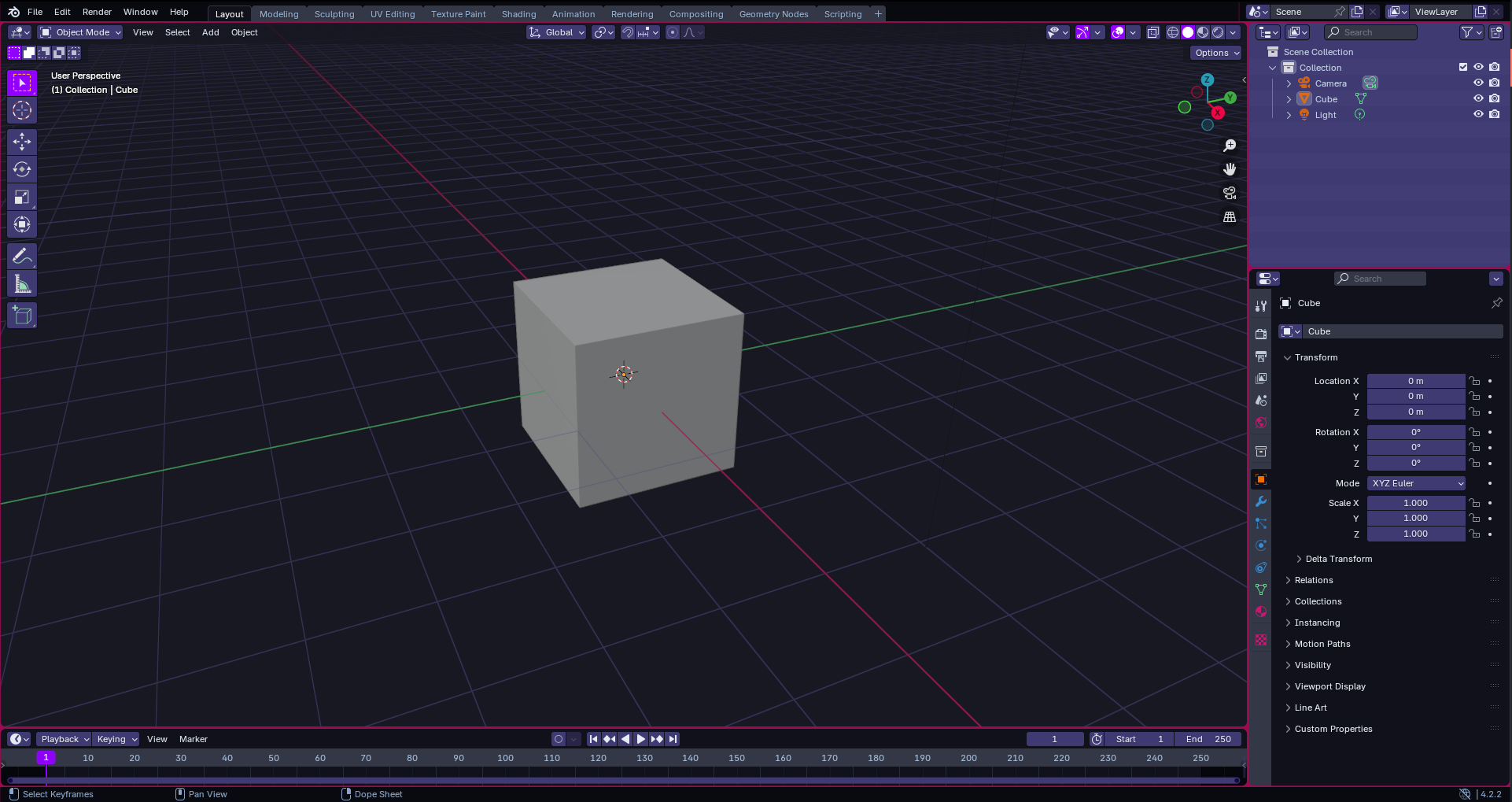Disable Cube in renders camera icon
This screenshot has width=1512, height=802.
click(x=1494, y=98)
